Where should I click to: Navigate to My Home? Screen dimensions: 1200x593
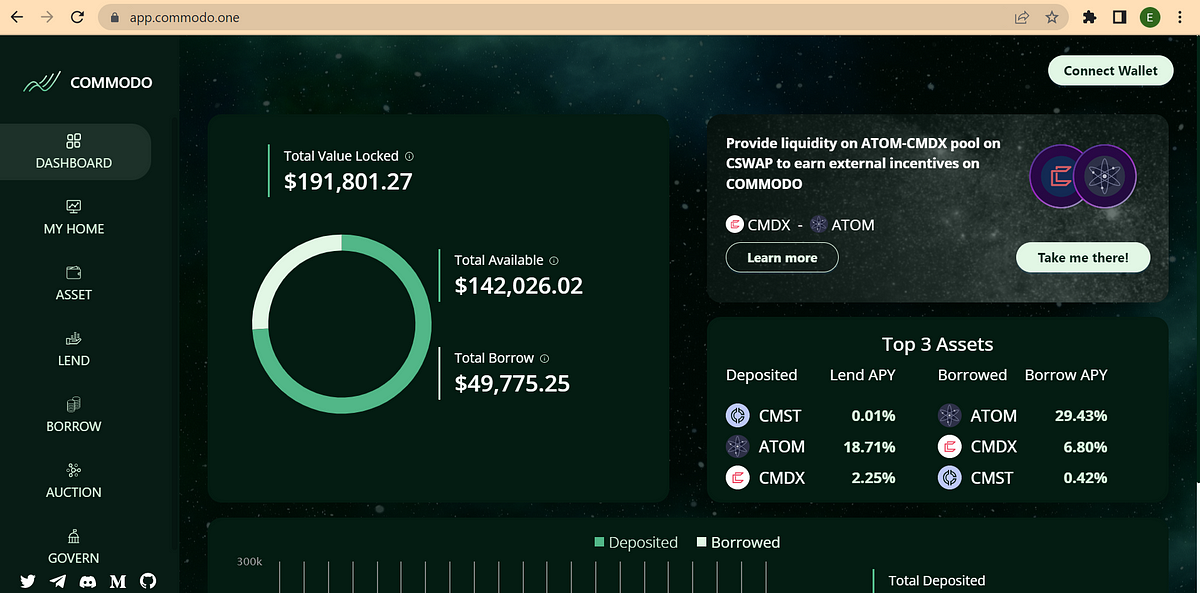click(x=74, y=218)
